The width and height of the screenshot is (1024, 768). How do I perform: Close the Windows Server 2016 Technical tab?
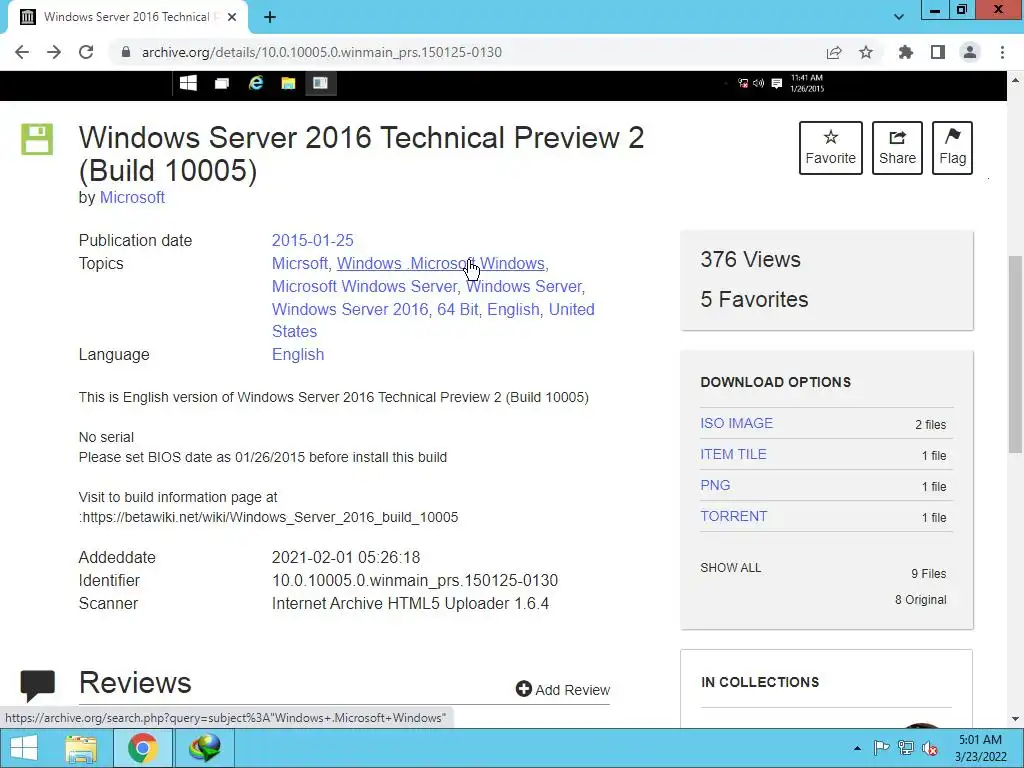click(232, 17)
